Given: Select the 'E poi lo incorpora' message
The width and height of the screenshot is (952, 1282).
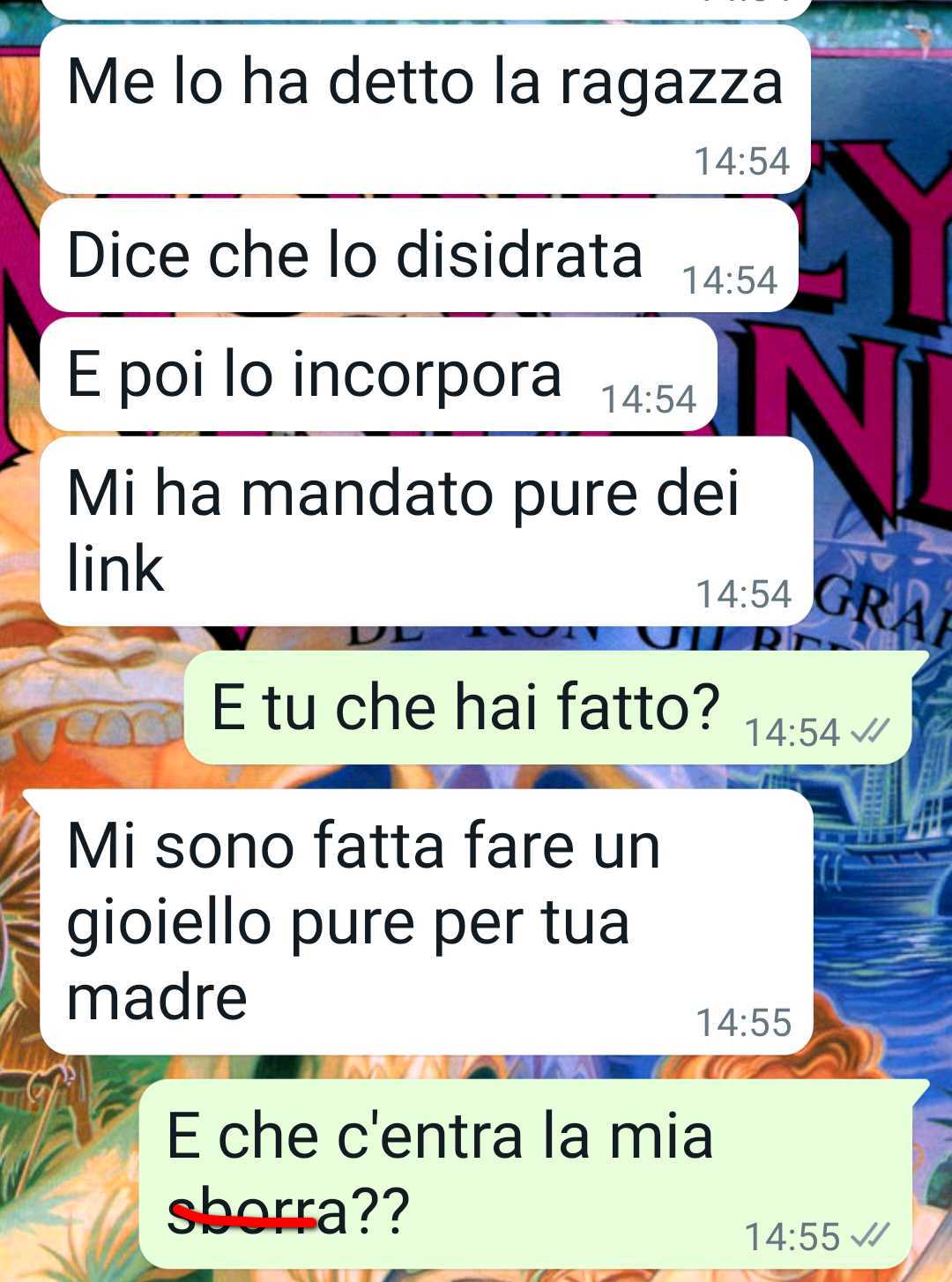Looking at the screenshot, I should click(x=379, y=375).
